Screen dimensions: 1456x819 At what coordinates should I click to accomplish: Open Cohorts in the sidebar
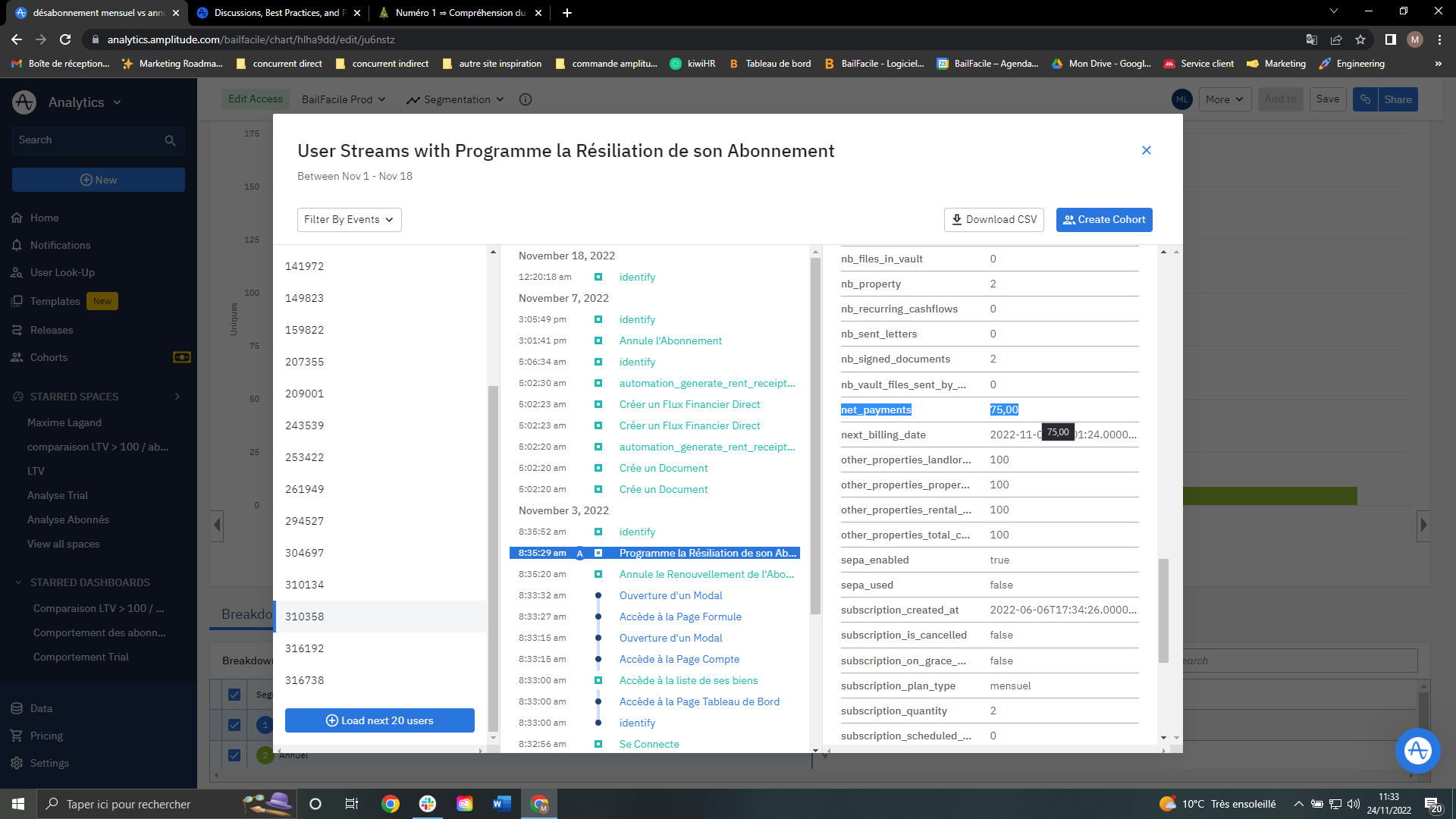pyautogui.click(x=49, y=357)
